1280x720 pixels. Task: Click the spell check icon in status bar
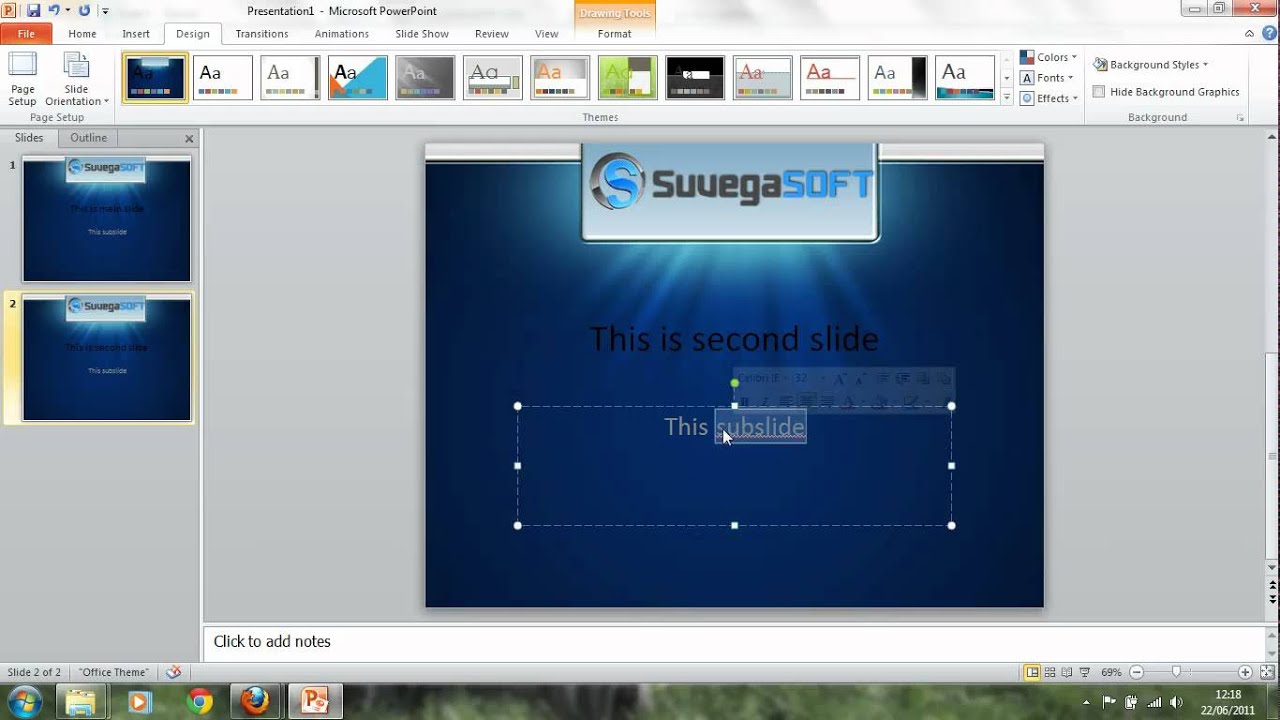coord(174,672)
